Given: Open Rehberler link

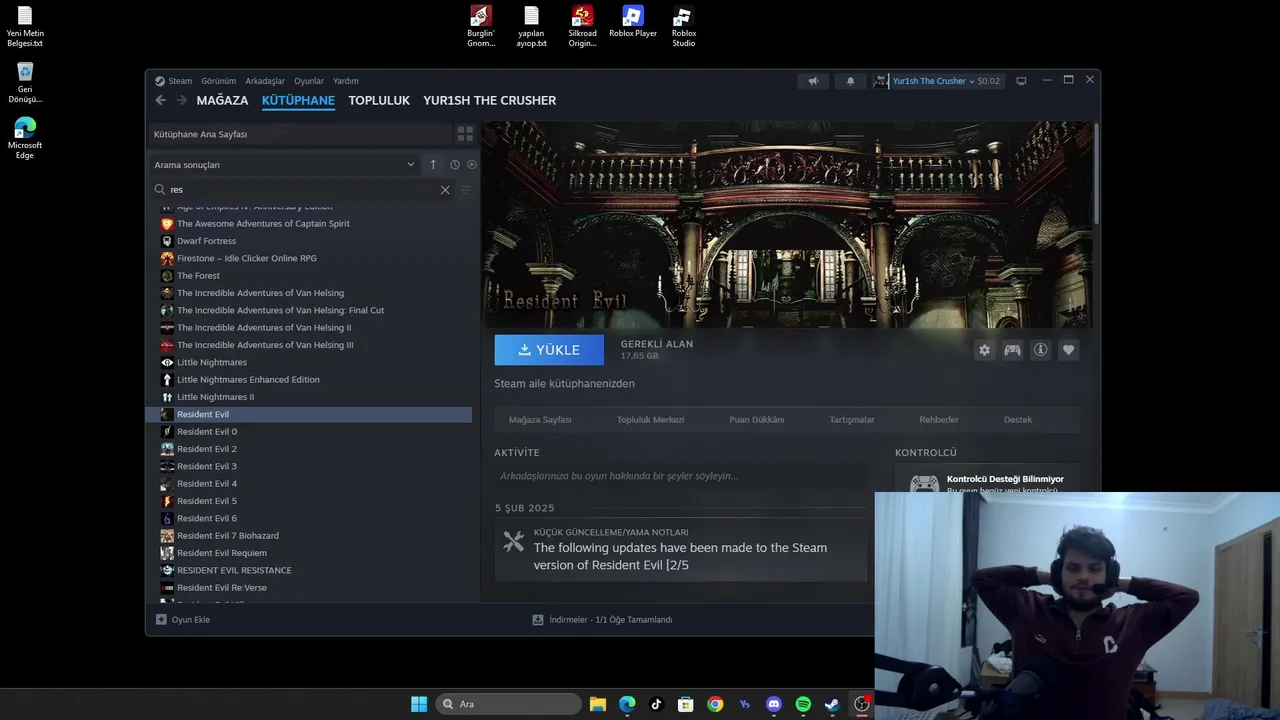Looking at the screenshot, I should [939, 420].
